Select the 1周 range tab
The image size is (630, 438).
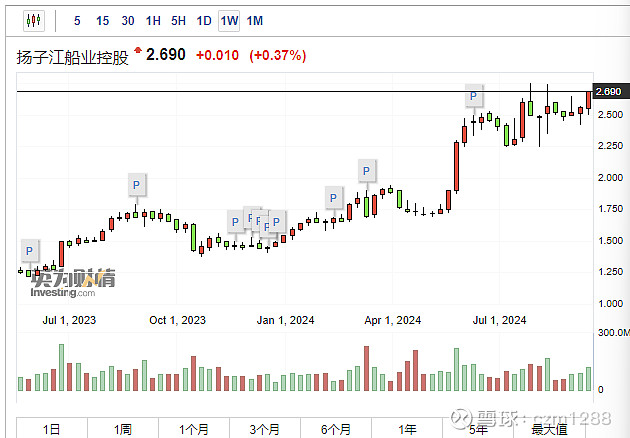tap(123, 429)
